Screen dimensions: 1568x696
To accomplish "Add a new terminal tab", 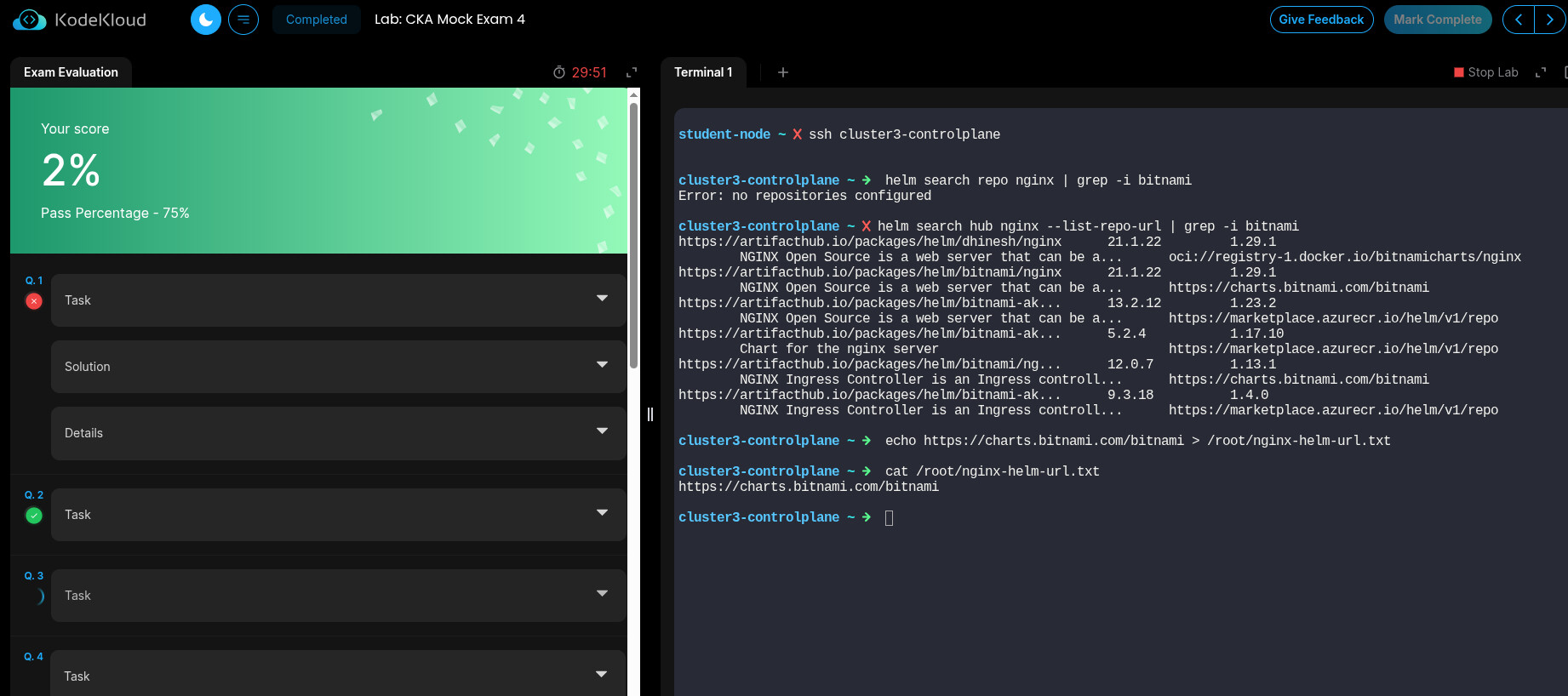I will (x=783, y=72).
